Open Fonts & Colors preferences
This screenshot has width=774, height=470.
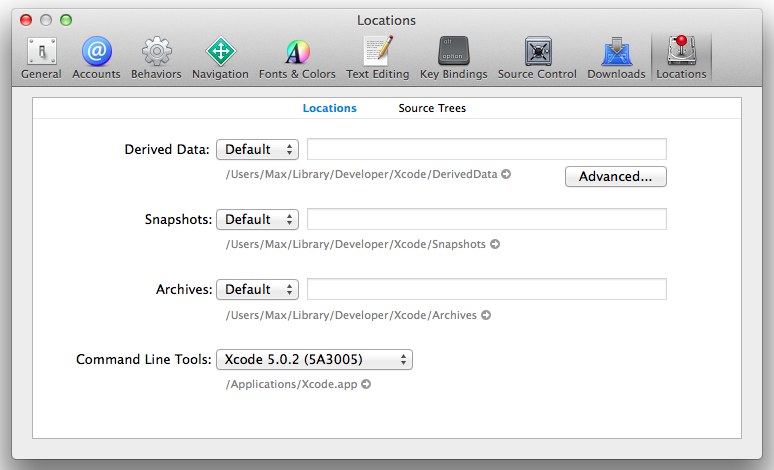[x=297, y=57]
